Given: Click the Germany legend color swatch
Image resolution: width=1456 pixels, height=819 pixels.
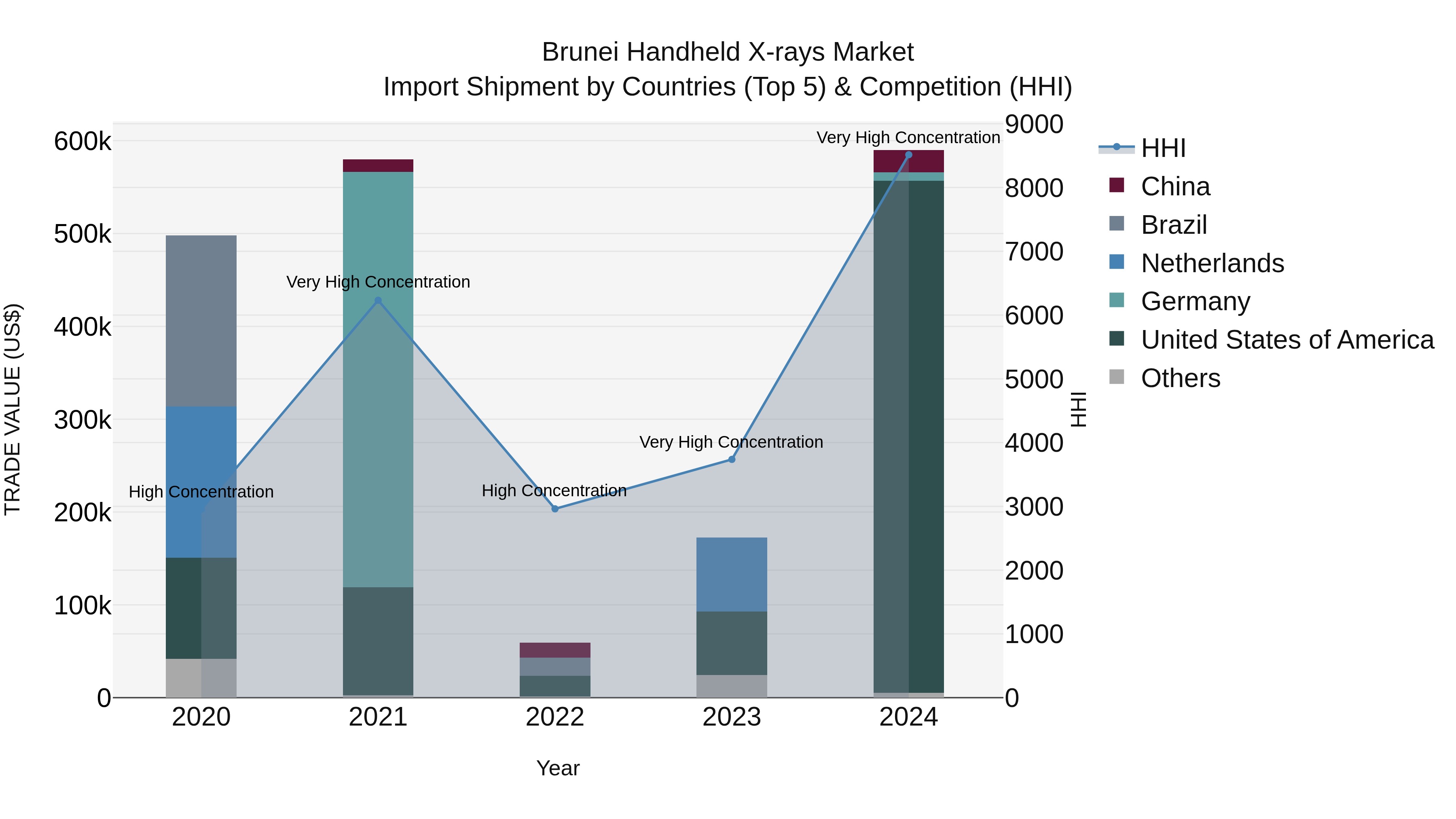Looking at the screenshot, I should click(1116, 300).
